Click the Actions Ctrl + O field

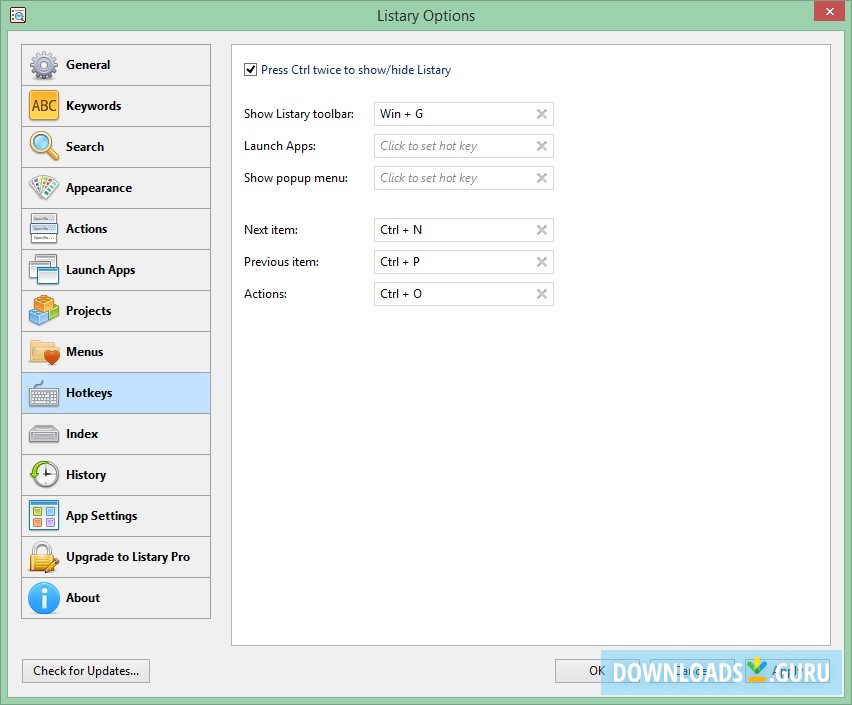[x=463, y=294]
